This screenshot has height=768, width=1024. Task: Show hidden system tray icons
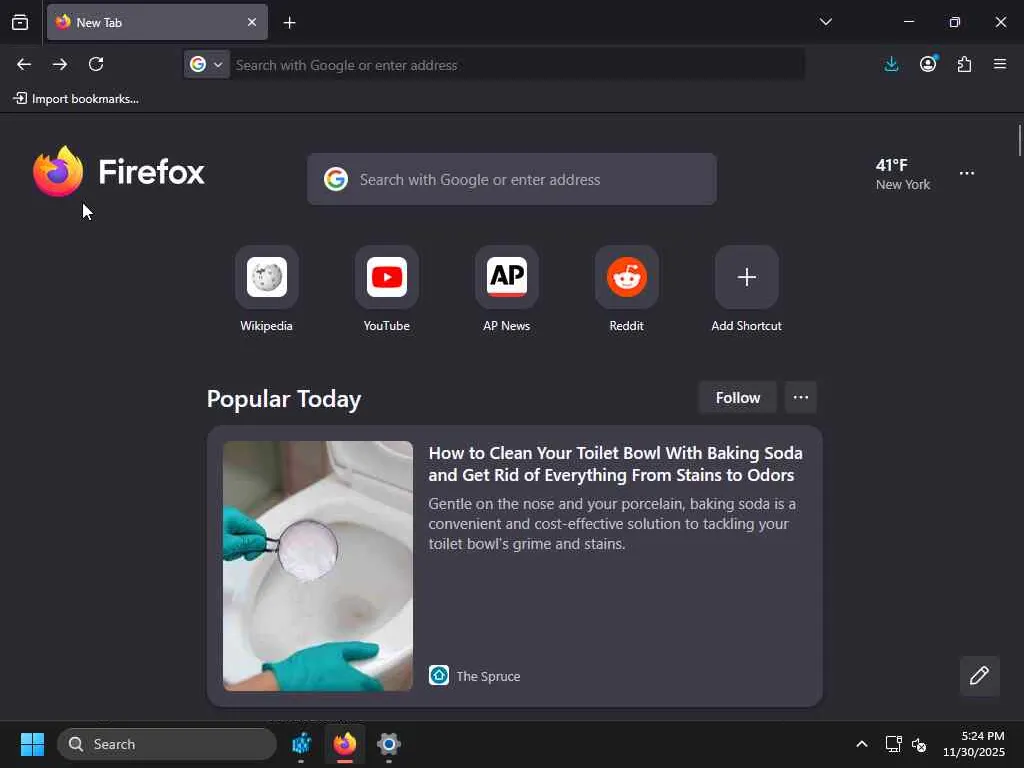click(x=861, y=744)
